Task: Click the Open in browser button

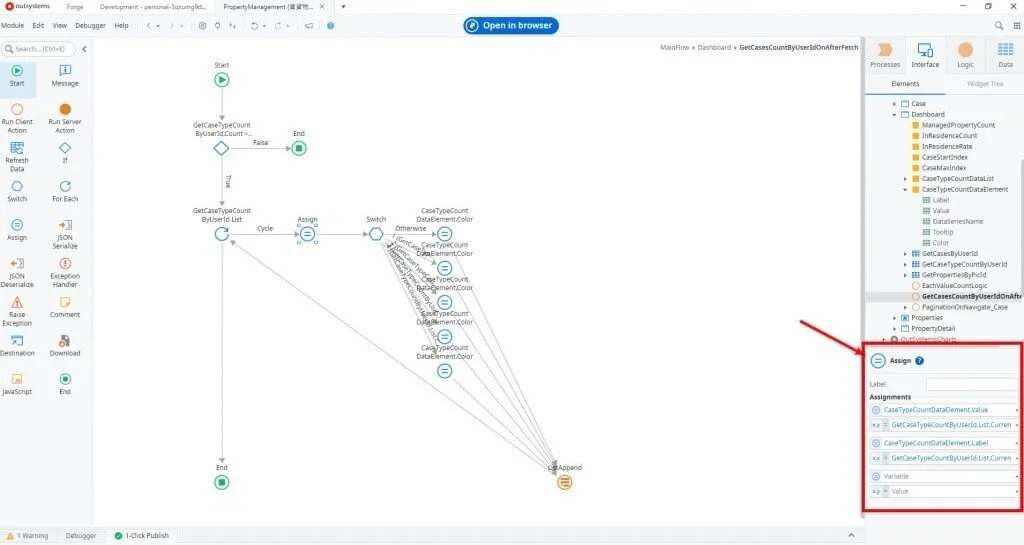Action: click(510, 25)
